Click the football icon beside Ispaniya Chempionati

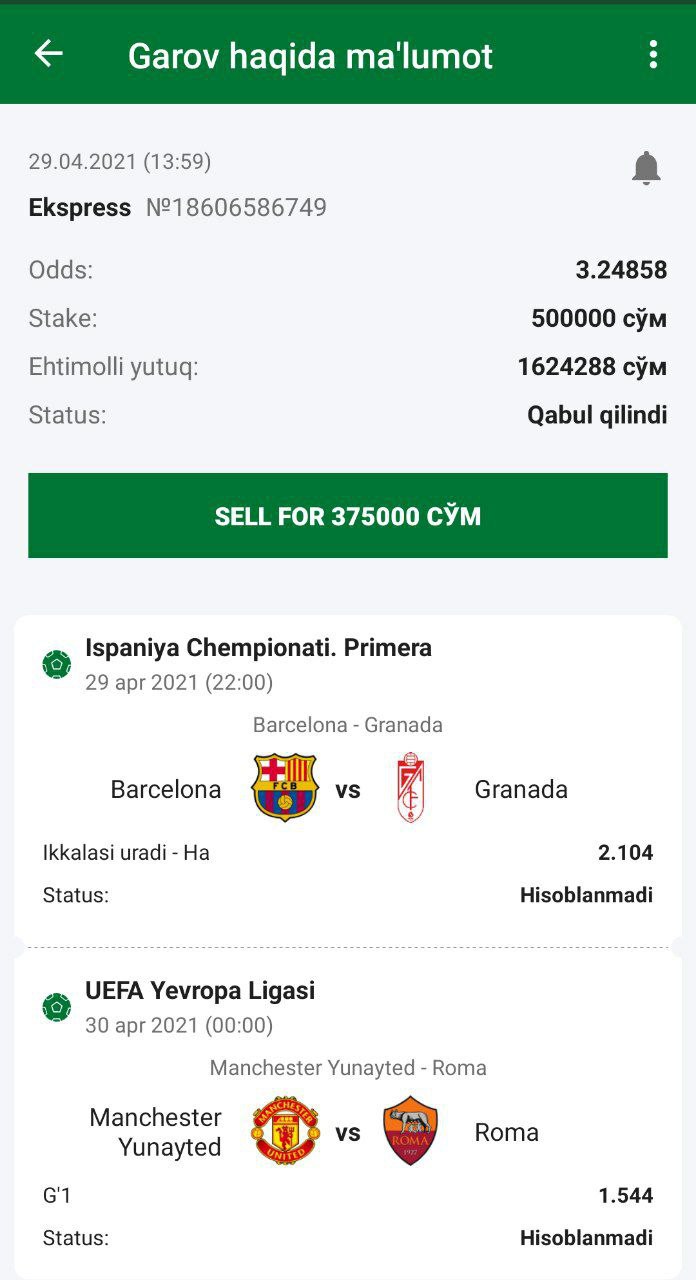point(57,664)
